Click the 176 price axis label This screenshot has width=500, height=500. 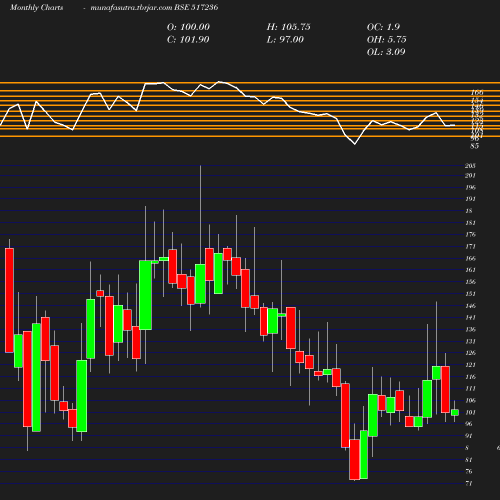click(x=470, y=235)
